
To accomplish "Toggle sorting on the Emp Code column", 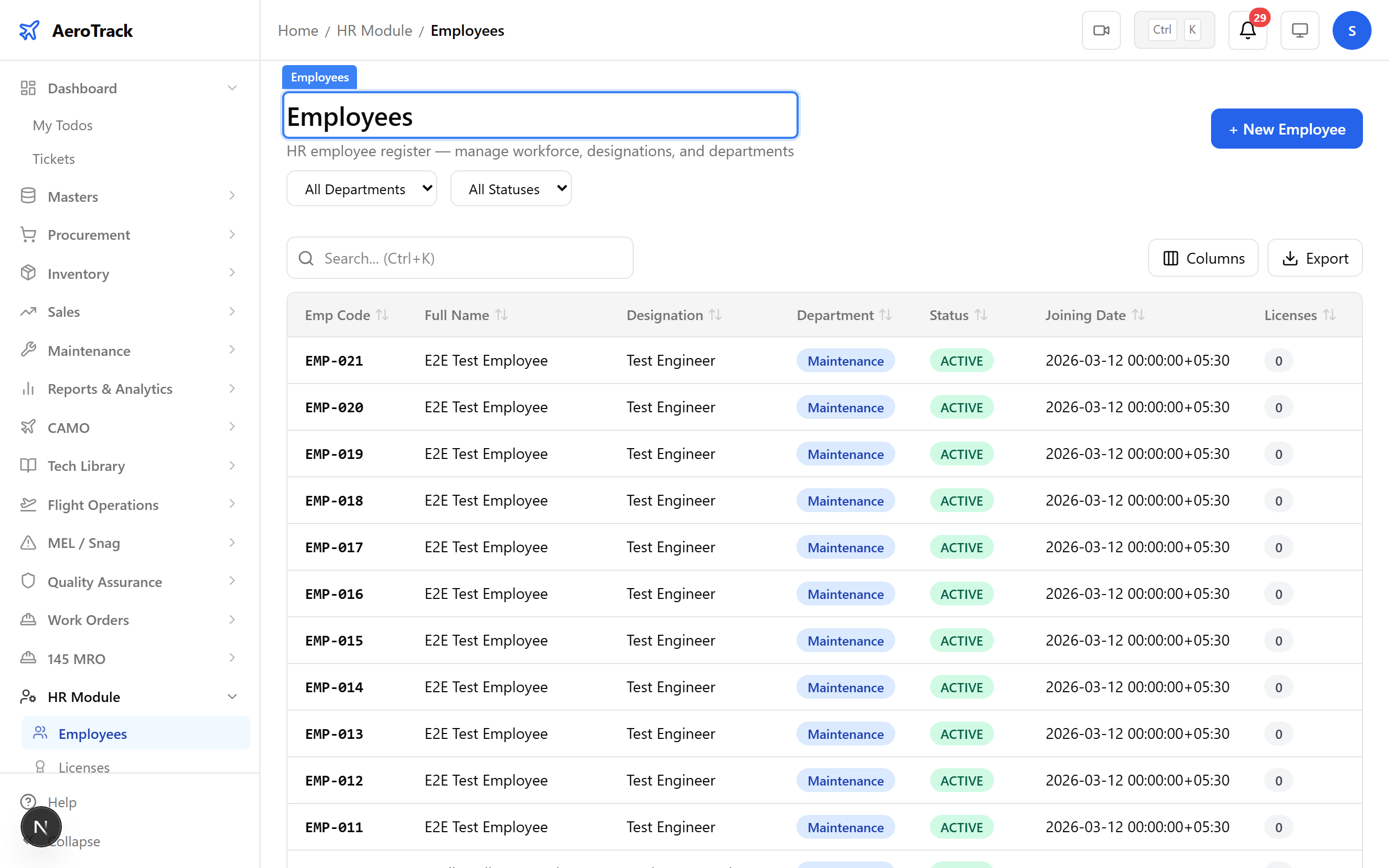I will [383, 315].
